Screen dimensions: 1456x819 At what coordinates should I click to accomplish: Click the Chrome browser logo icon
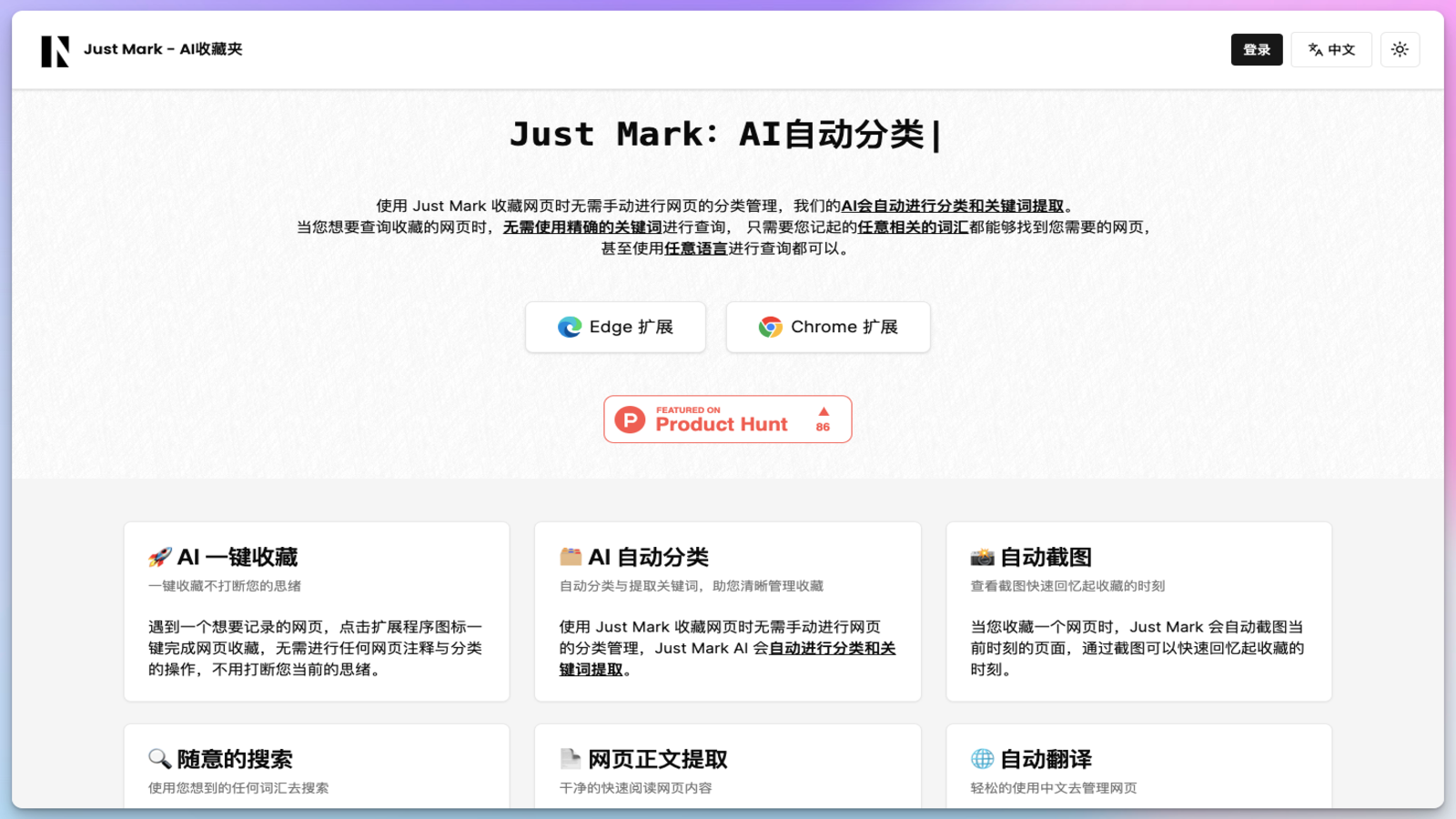tap(771, 327)
